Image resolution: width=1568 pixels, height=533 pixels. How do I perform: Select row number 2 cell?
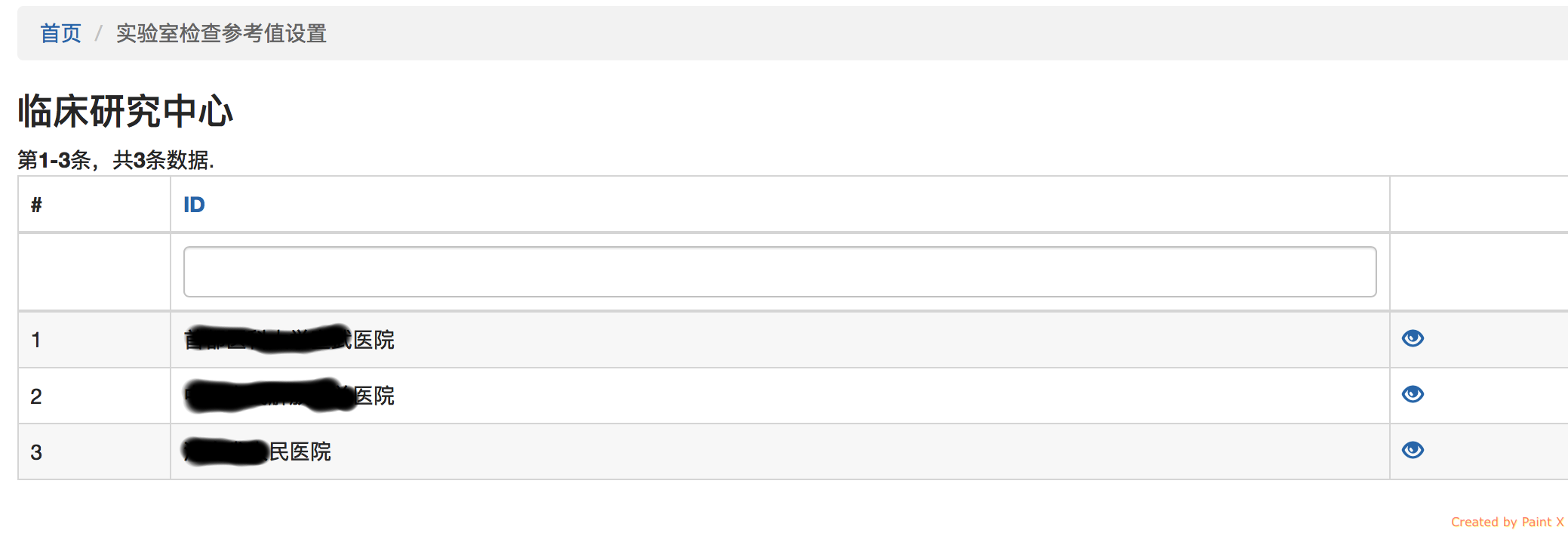pyautogui.click(x=36, y=396)
